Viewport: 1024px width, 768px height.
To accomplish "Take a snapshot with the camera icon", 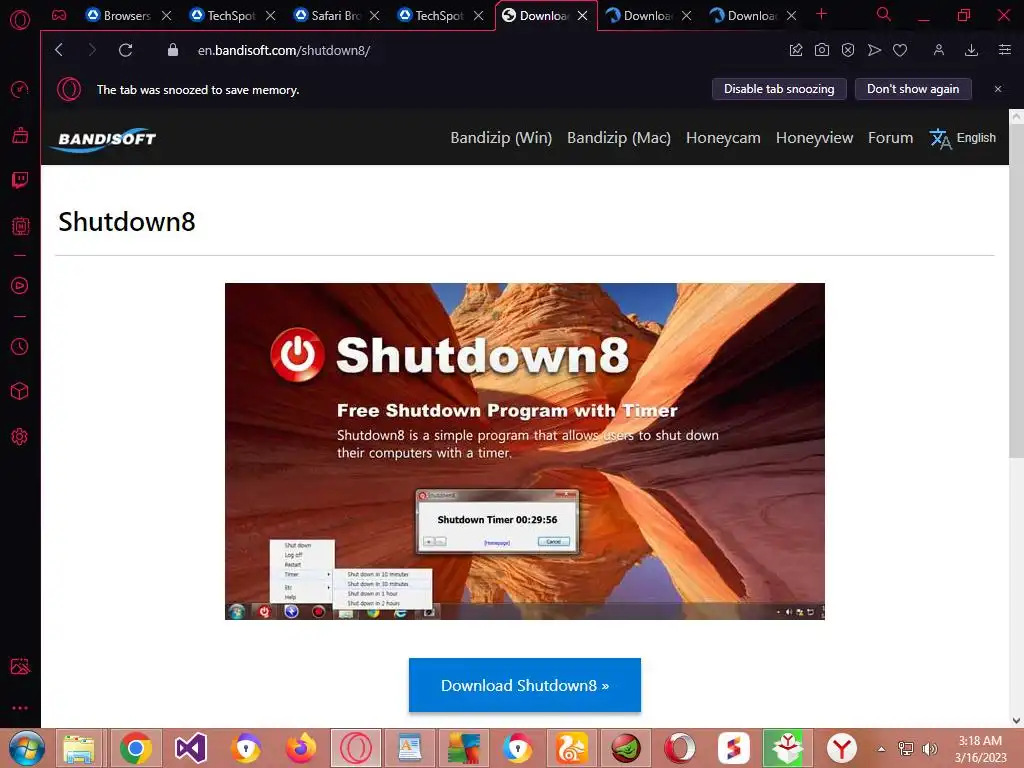I will click(x=822, y=50).
